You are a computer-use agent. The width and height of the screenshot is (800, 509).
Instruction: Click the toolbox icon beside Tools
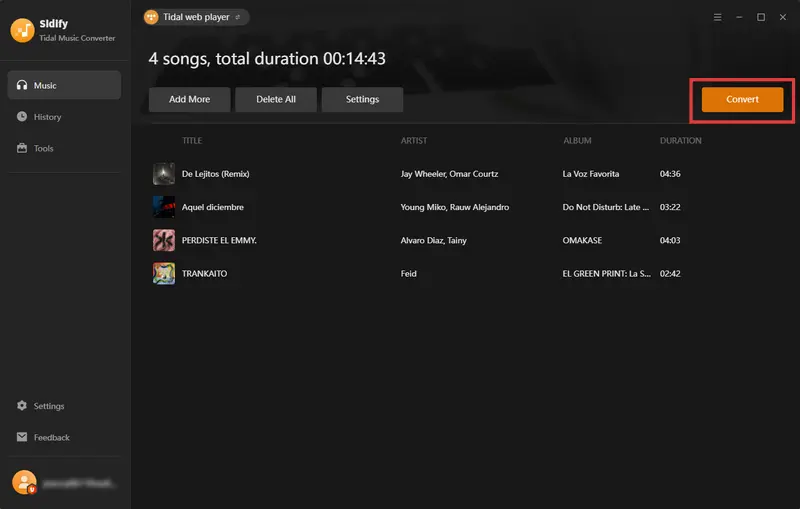coord(22,148)
